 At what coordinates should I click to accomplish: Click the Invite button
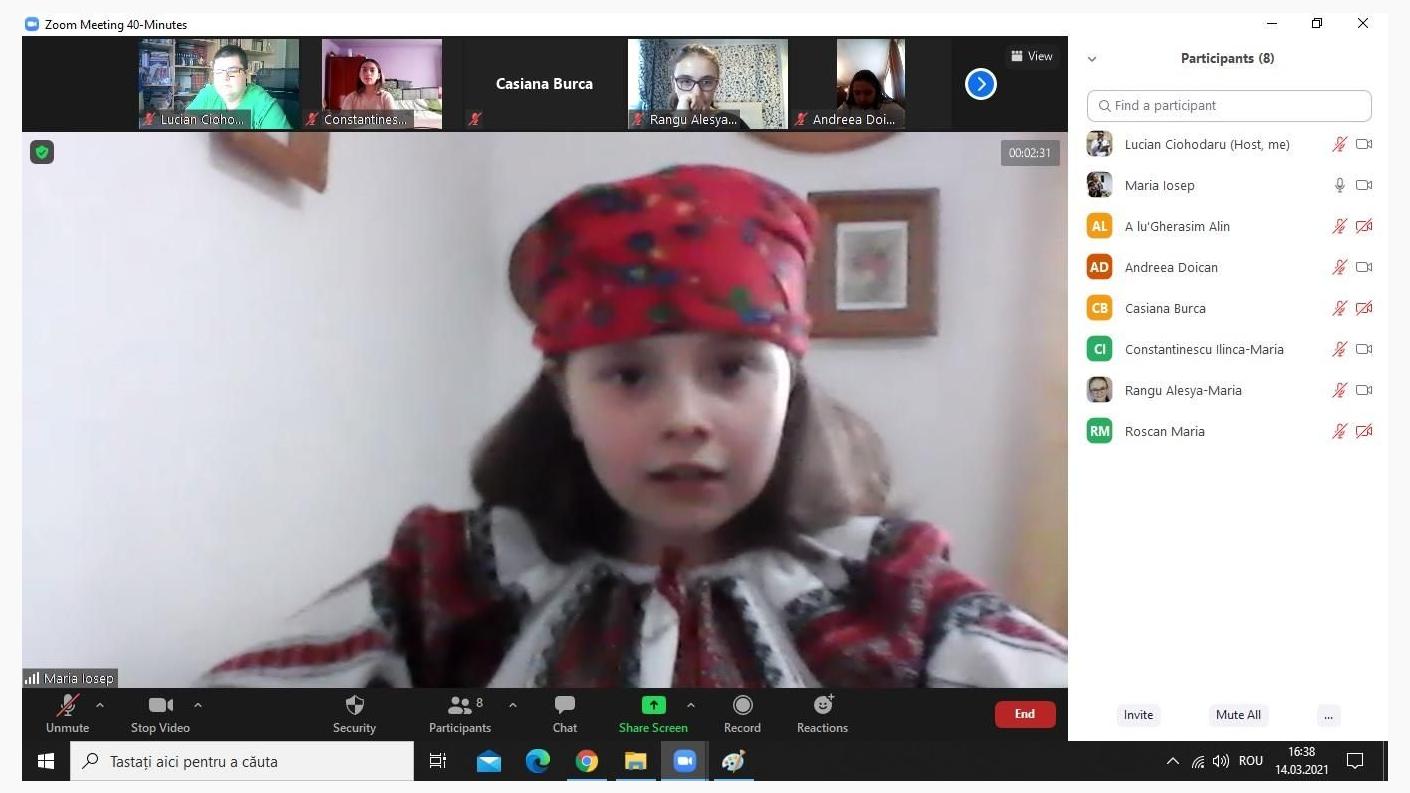tap(1138, 715)
